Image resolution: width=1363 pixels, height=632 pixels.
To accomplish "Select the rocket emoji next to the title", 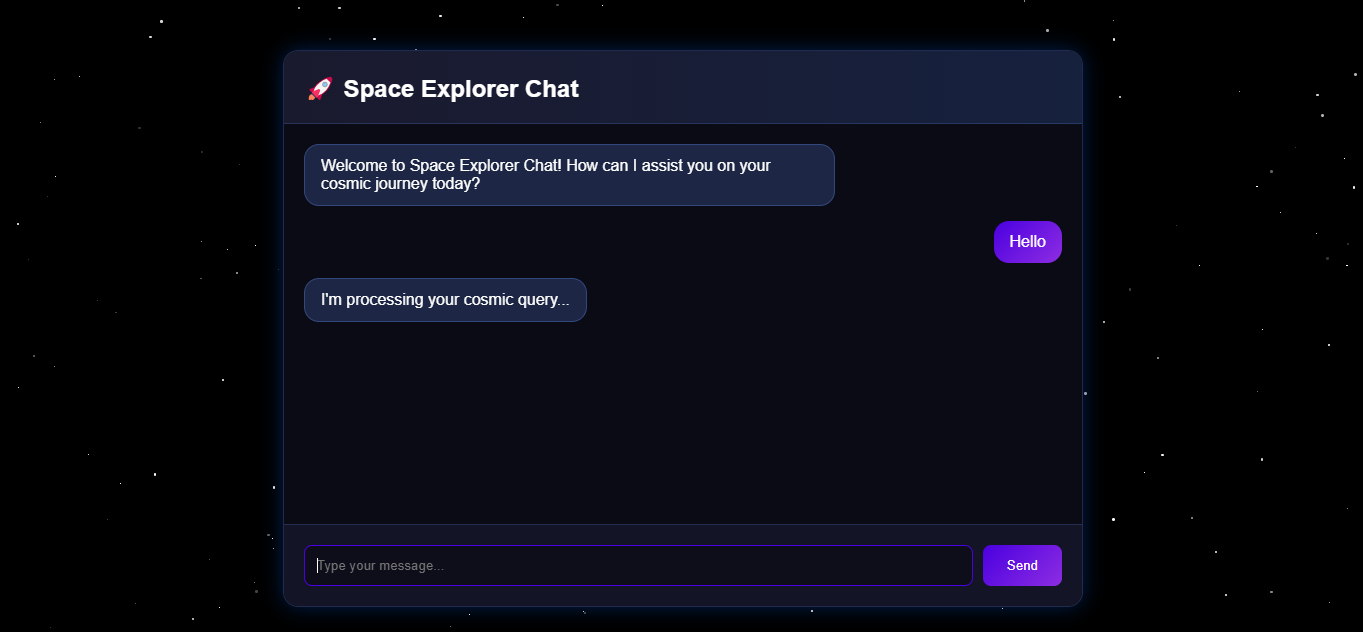I will point(318,88).
